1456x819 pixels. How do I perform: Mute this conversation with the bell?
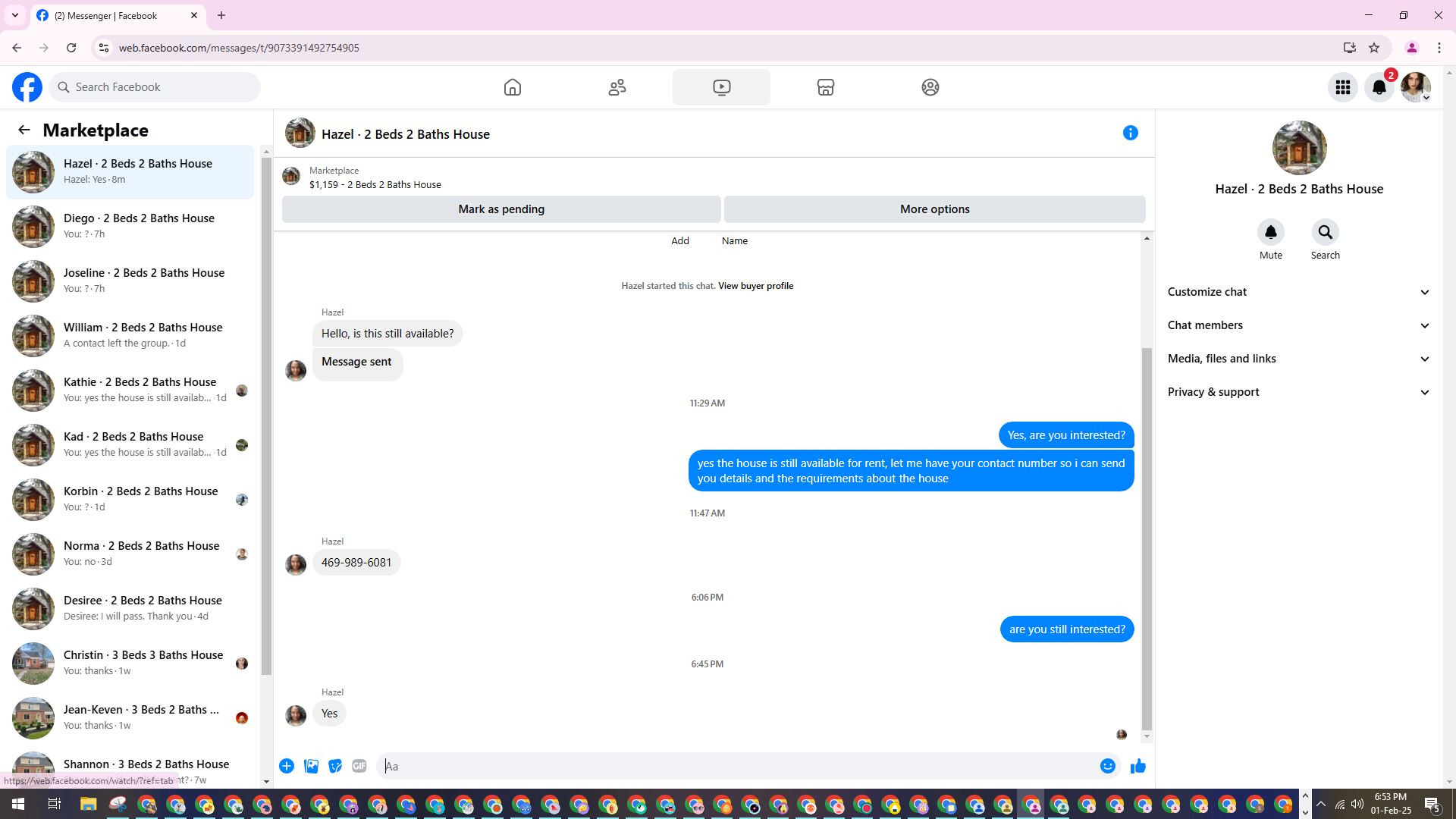(x=1271, y=233)
